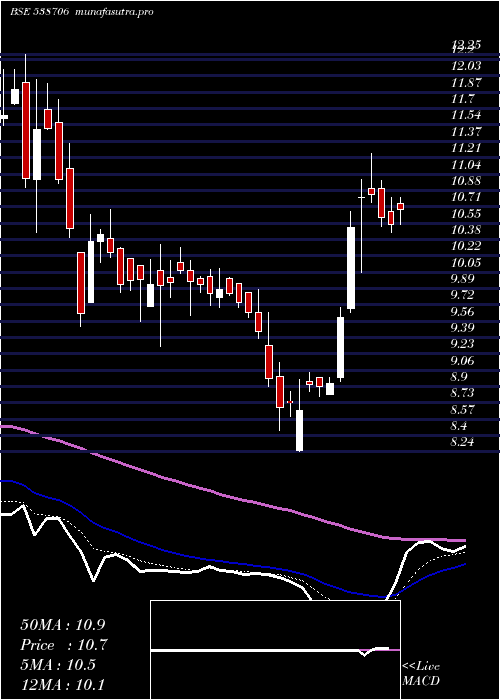The image size is (500, 700).
Task: Click the lowest white candle near 8.24
Action: [x=300, y=430]
